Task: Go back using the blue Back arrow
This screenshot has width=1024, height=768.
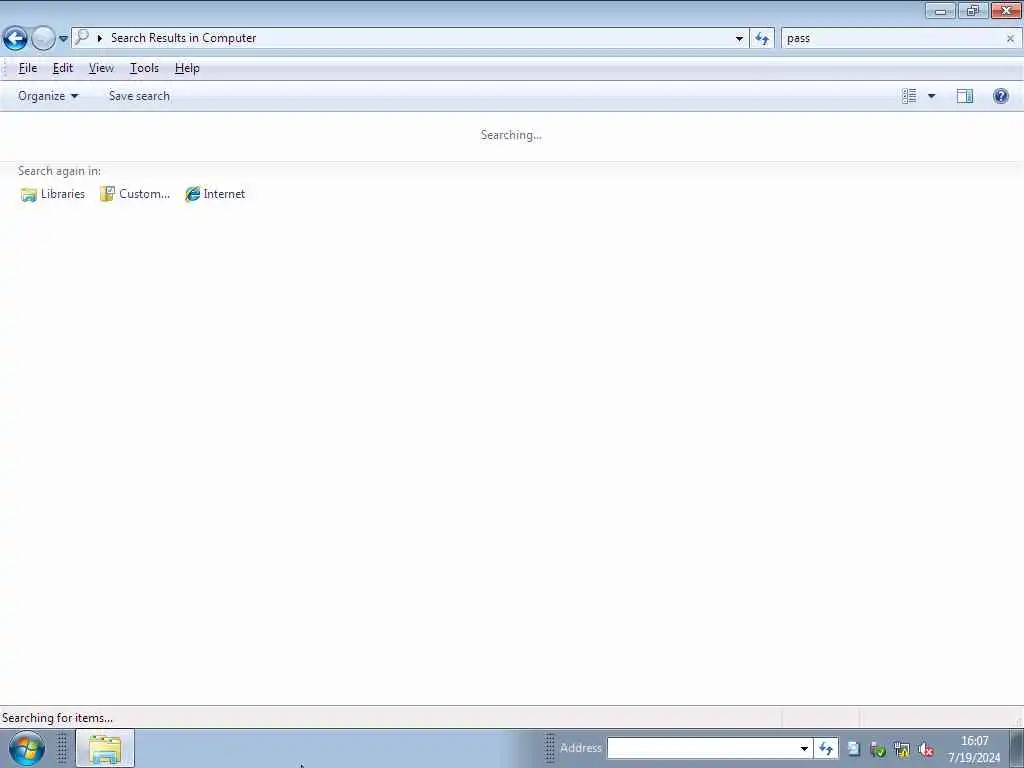Action: pos(15,39)
